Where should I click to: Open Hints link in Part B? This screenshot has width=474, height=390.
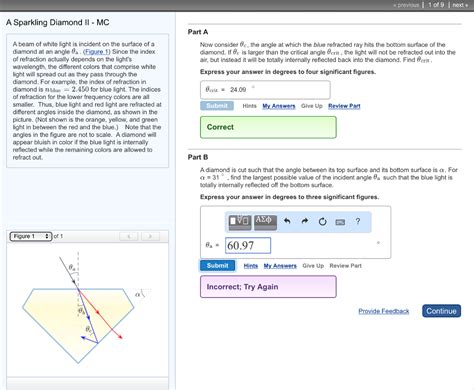tap(251, 266)
